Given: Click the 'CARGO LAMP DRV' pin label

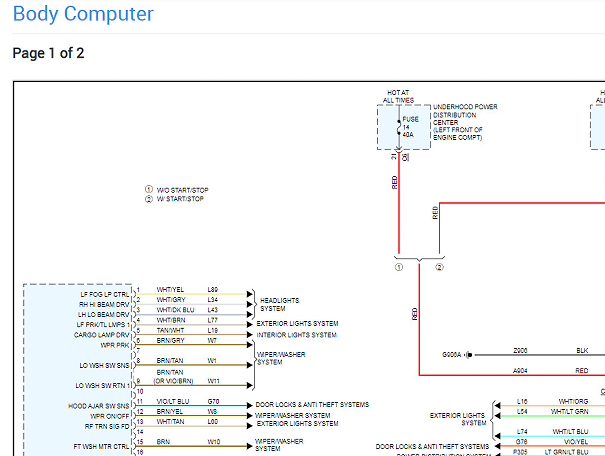Looking at the screenshot, I should [x=101, y=335].
